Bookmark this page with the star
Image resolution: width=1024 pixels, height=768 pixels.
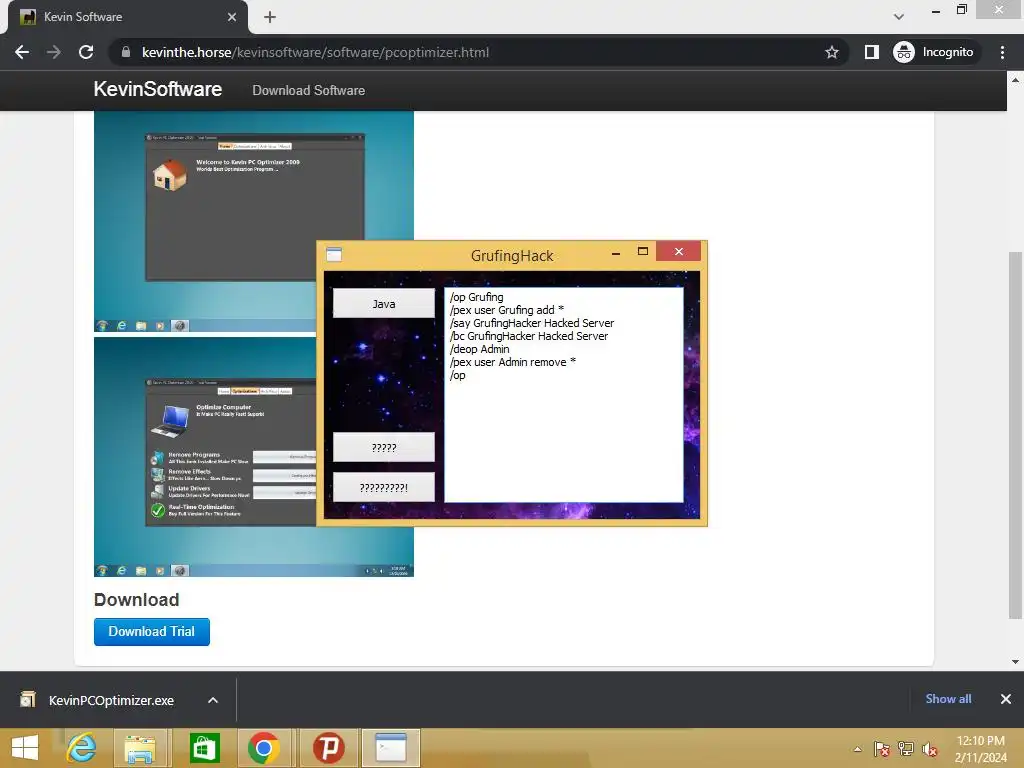pos(831,52)
